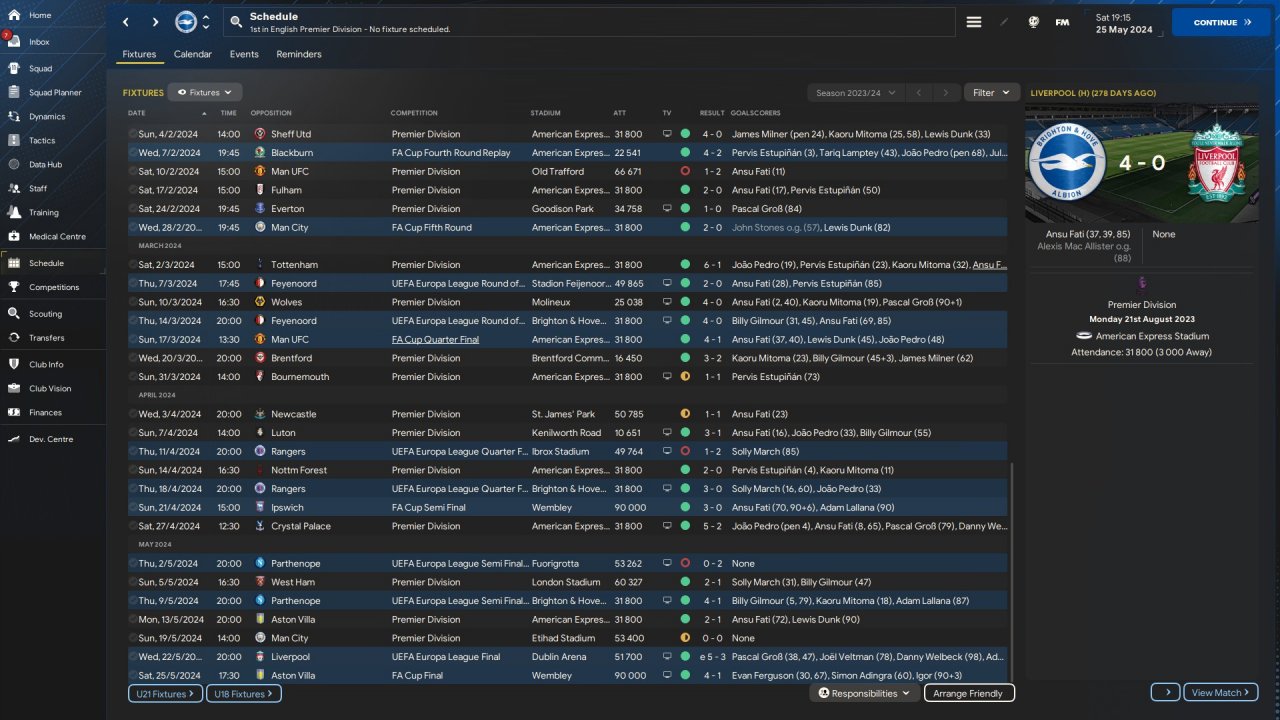Open the Fixtures view dropdown
The width and height of the screenshot is (1280, 720).
pos(205,92)
